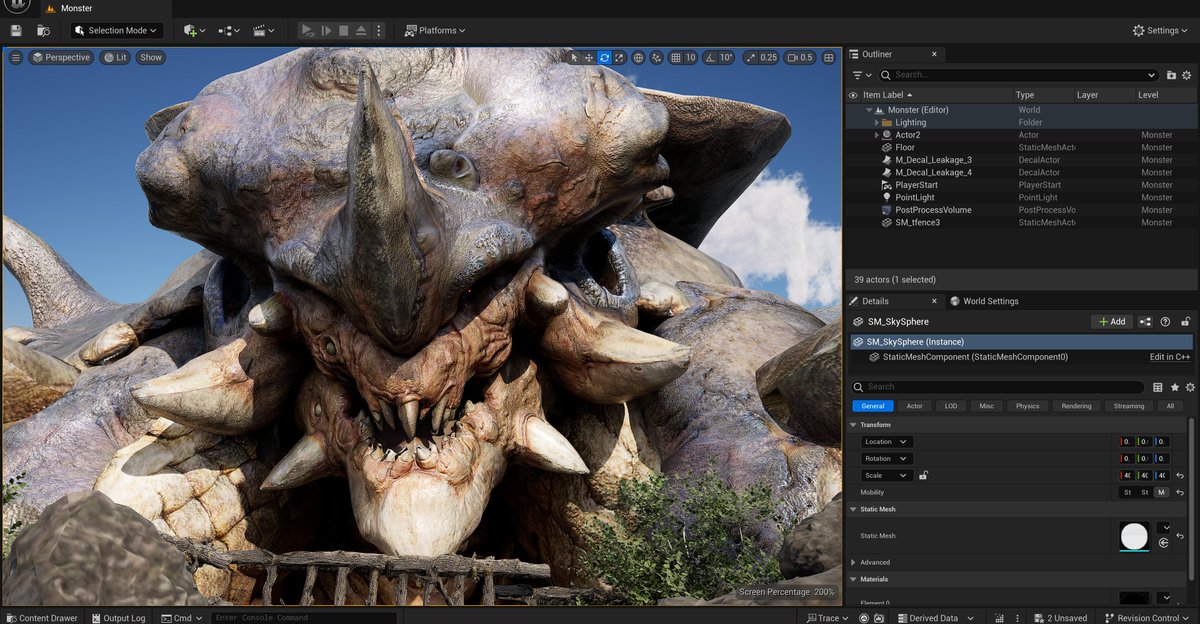Viewport: 1200px width, 624px height.
Task: Toggle the viewport layout maximize icon
Action: tap(829, 58)
